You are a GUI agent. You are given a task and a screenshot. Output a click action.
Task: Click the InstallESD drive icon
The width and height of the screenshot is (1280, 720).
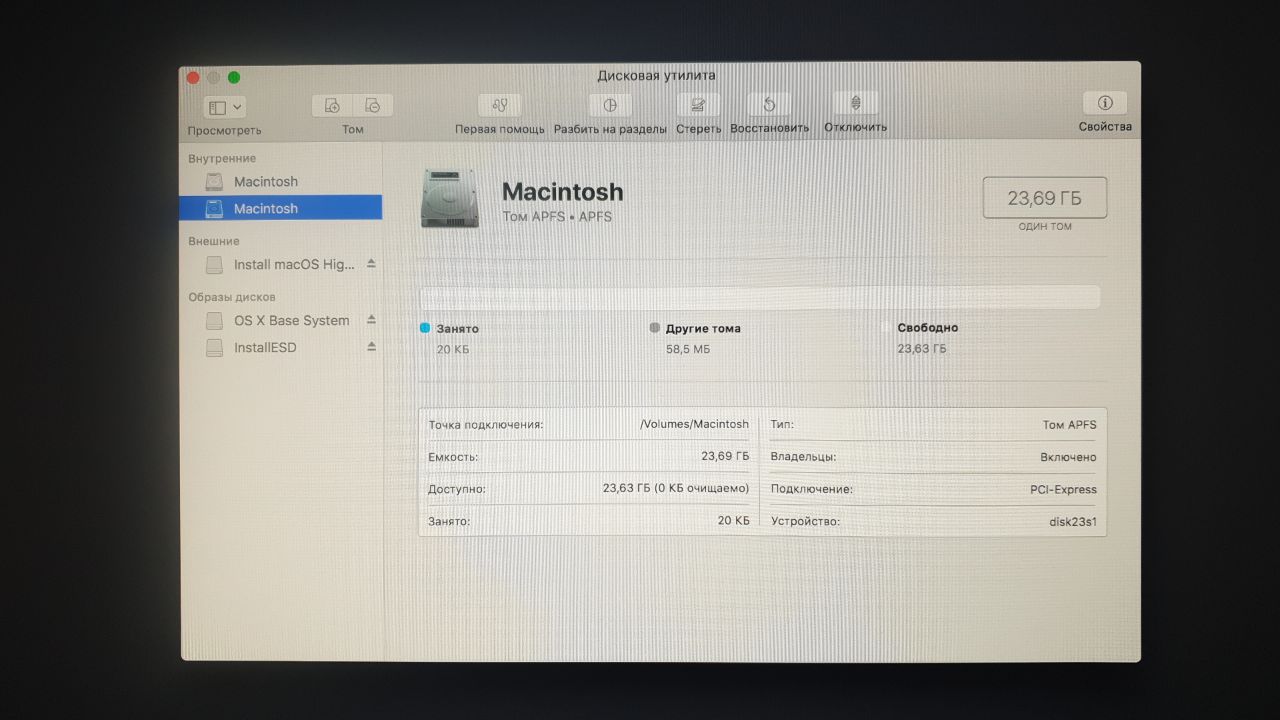(214, 348)
